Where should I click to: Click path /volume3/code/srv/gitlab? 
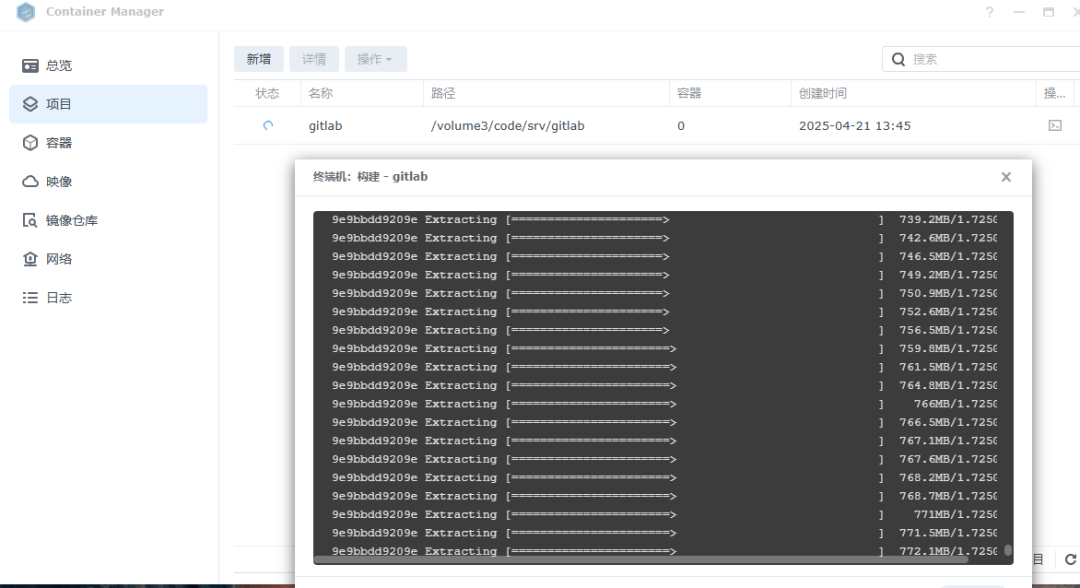pos(508,126)
